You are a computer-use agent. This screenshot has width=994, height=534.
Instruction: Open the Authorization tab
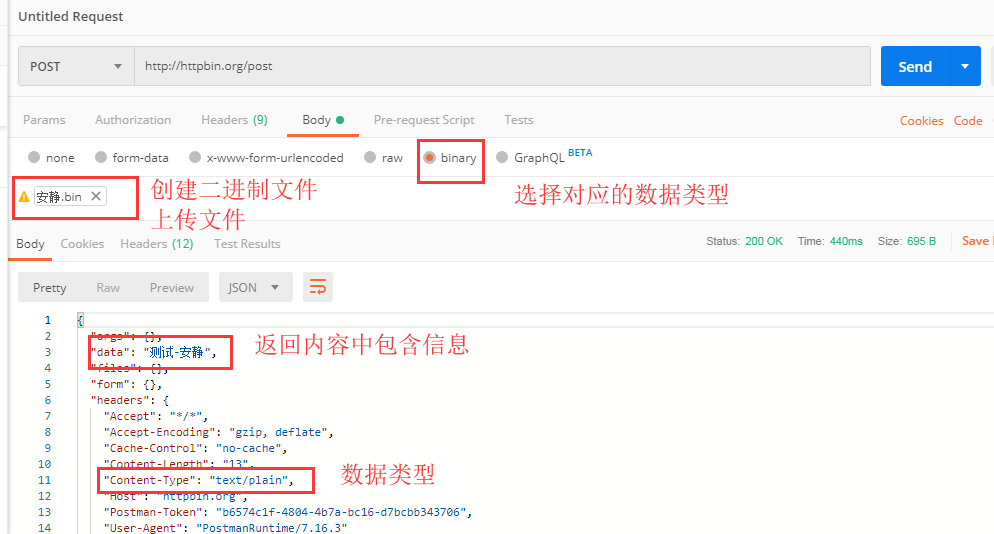(133, 120)
